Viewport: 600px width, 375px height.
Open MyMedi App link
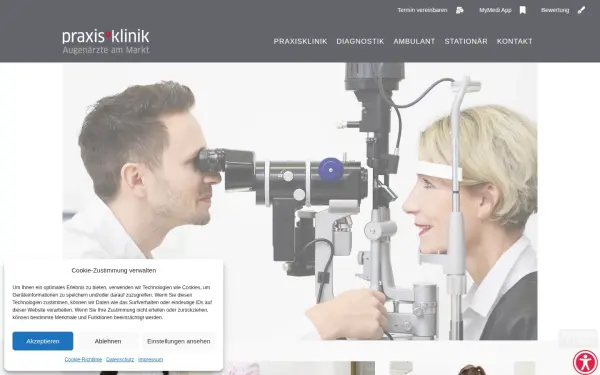pos(495,10)
